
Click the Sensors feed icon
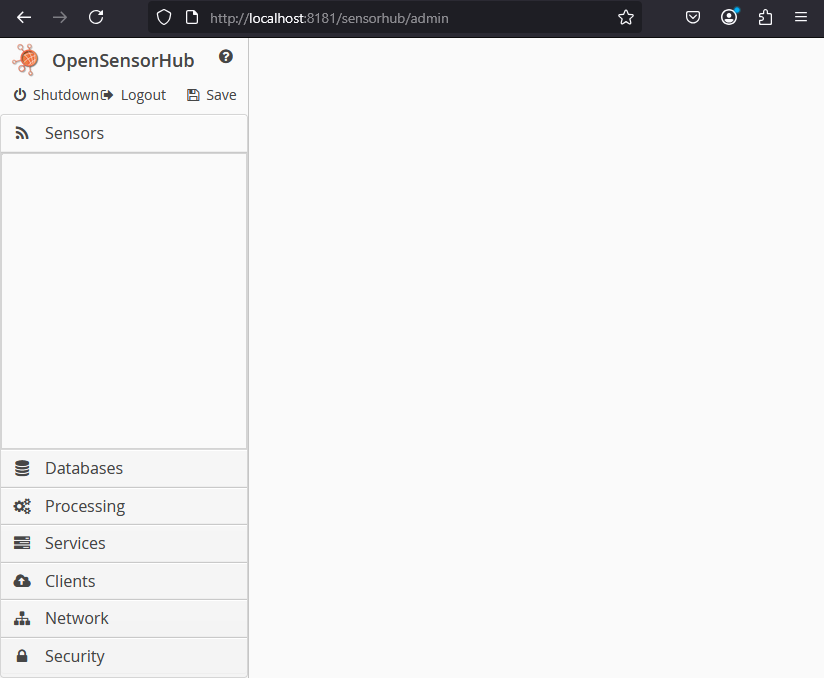point(22,132)
